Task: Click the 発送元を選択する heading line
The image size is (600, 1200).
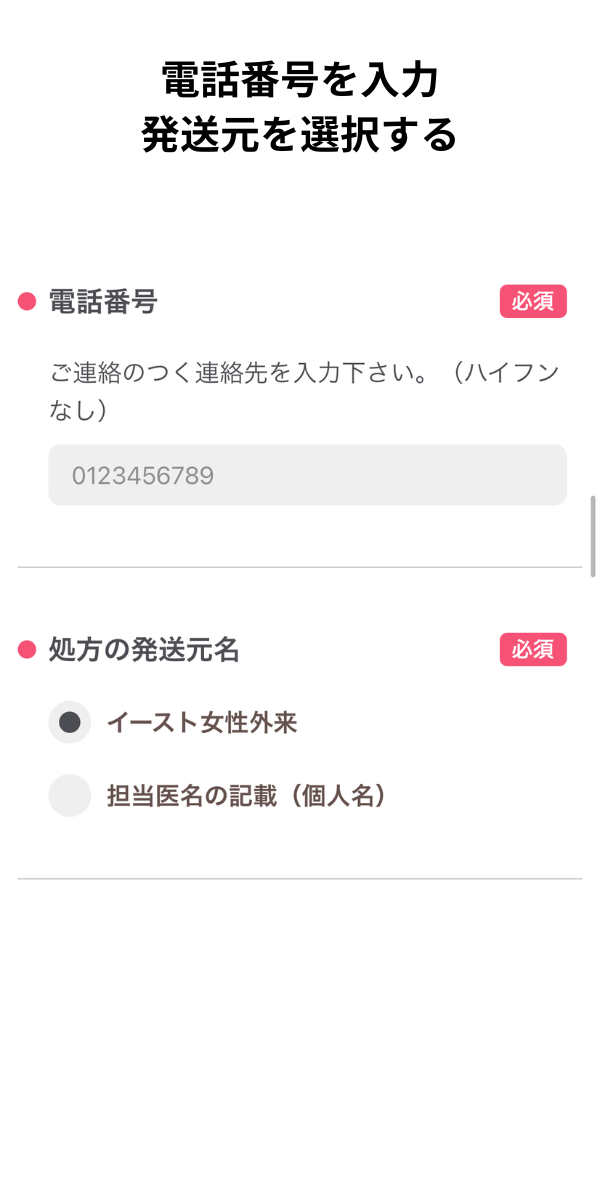Action: pyautogui.click(x=300, y=135)
